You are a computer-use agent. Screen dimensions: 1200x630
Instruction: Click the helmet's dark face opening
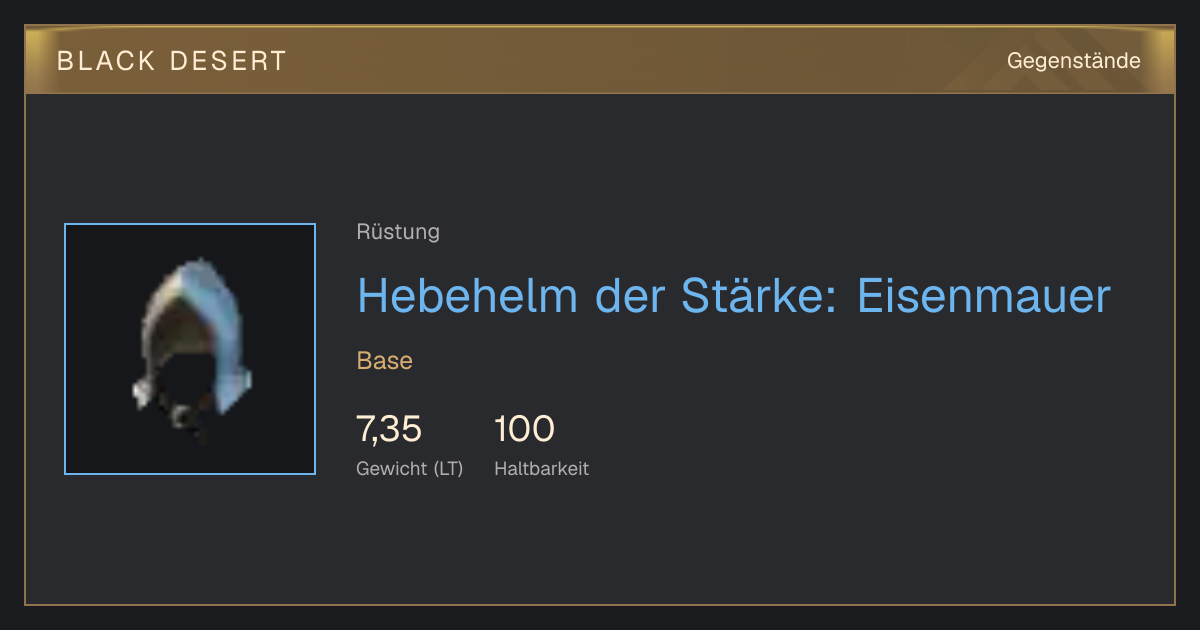click(186, 385)
